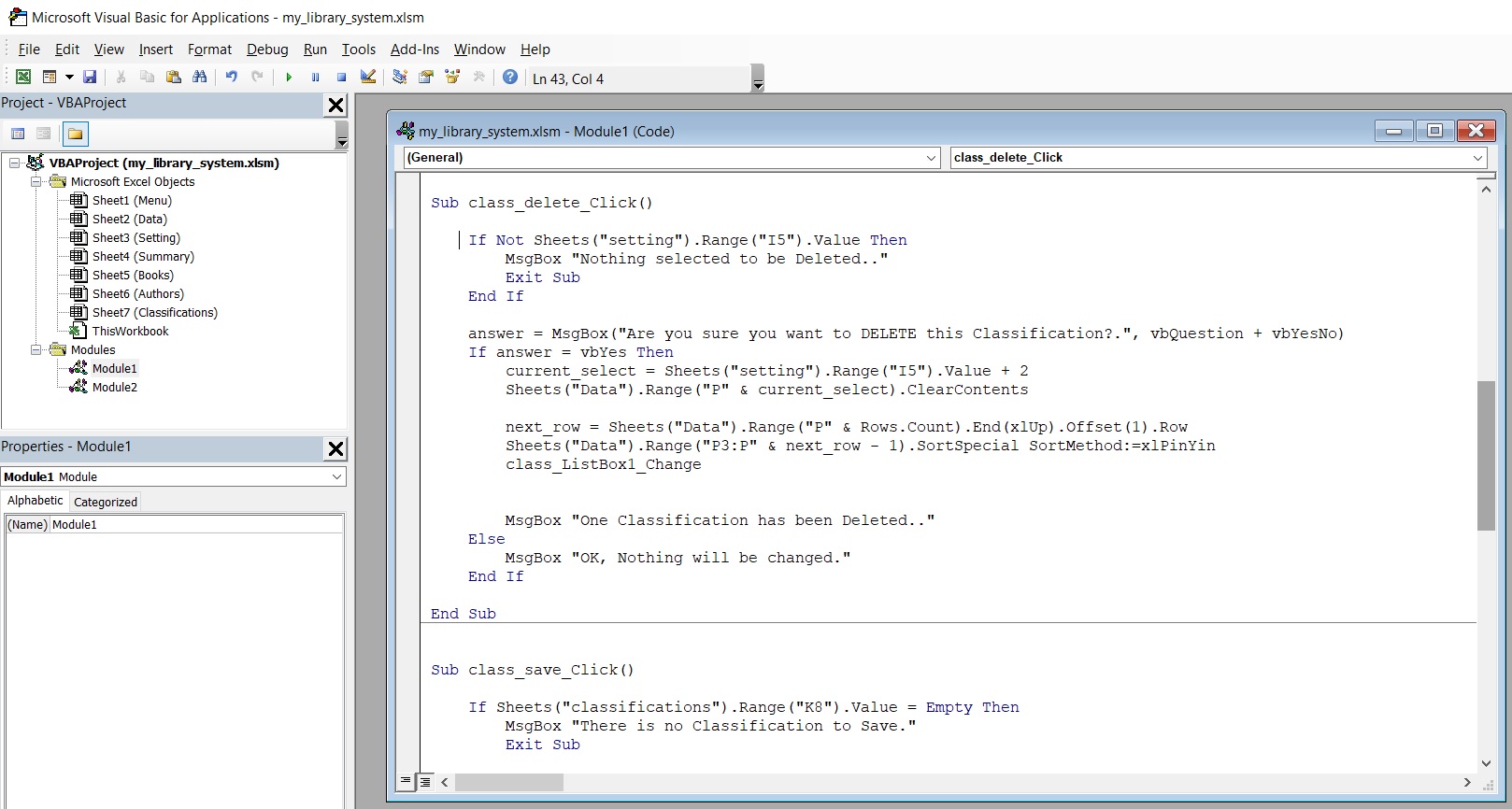The image size is (1512, 809).
Task: Toggle Folders view in the Project panel
Action: (x=76, y=134)
